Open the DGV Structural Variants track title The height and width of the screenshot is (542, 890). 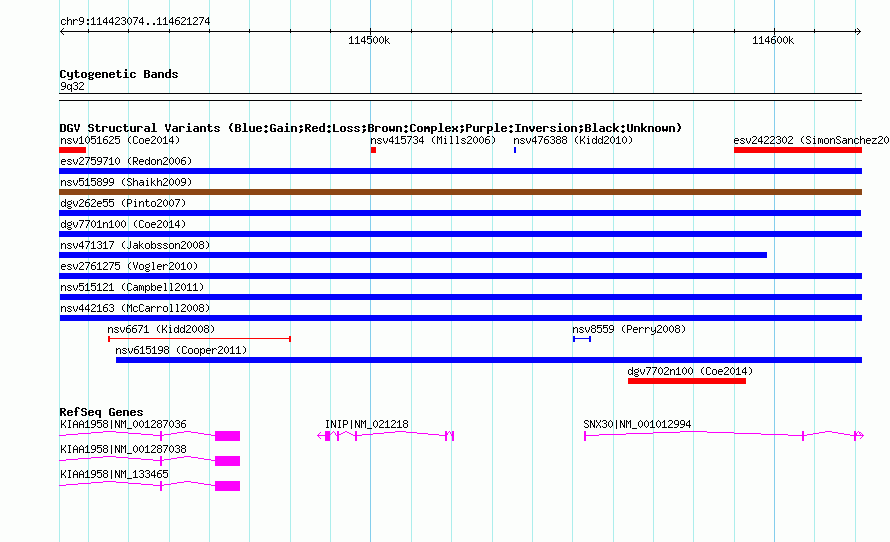370,128
